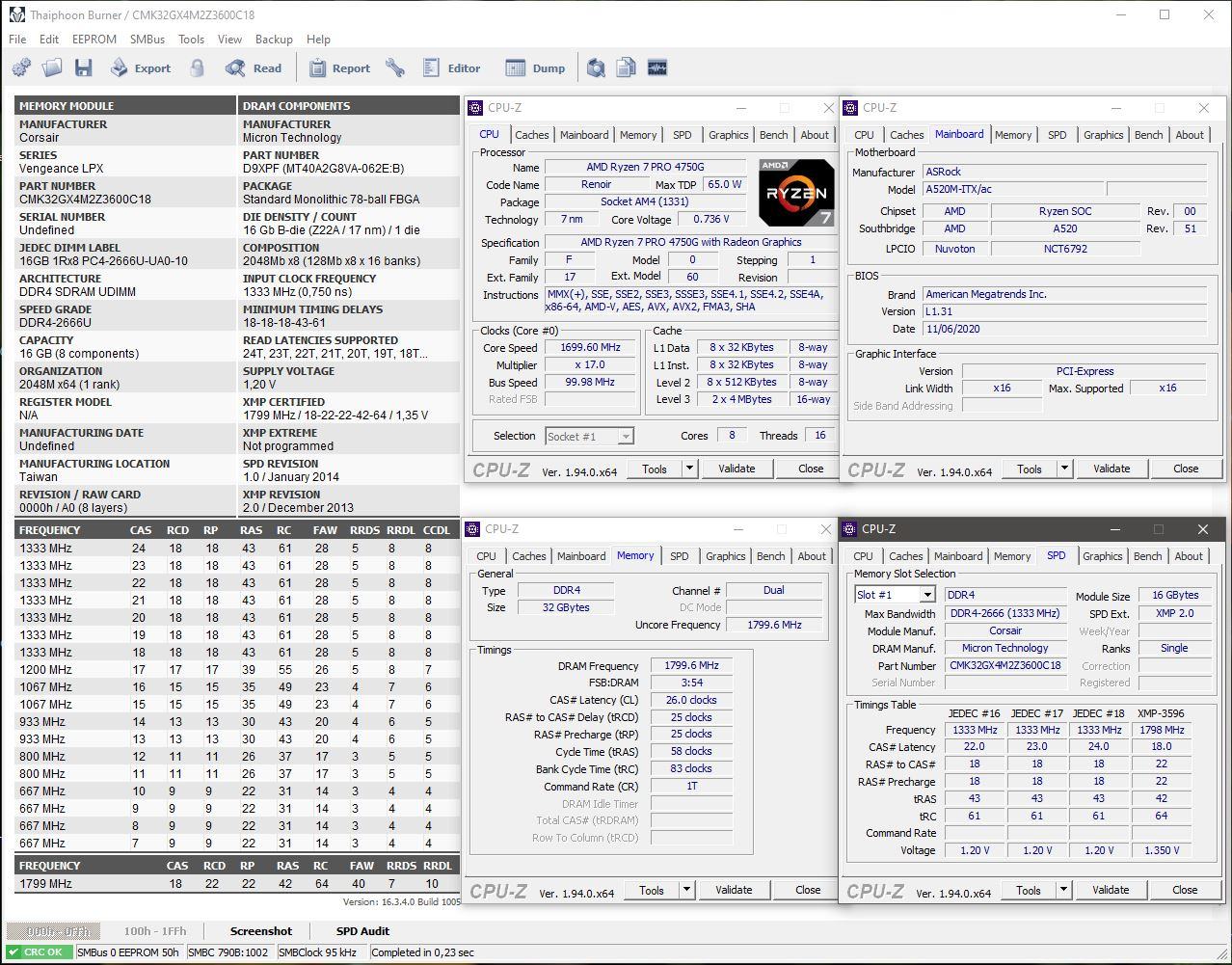Expand Tools dropdown arrow in CPU window
The image size is (1232, 965).
pos(689,469)
